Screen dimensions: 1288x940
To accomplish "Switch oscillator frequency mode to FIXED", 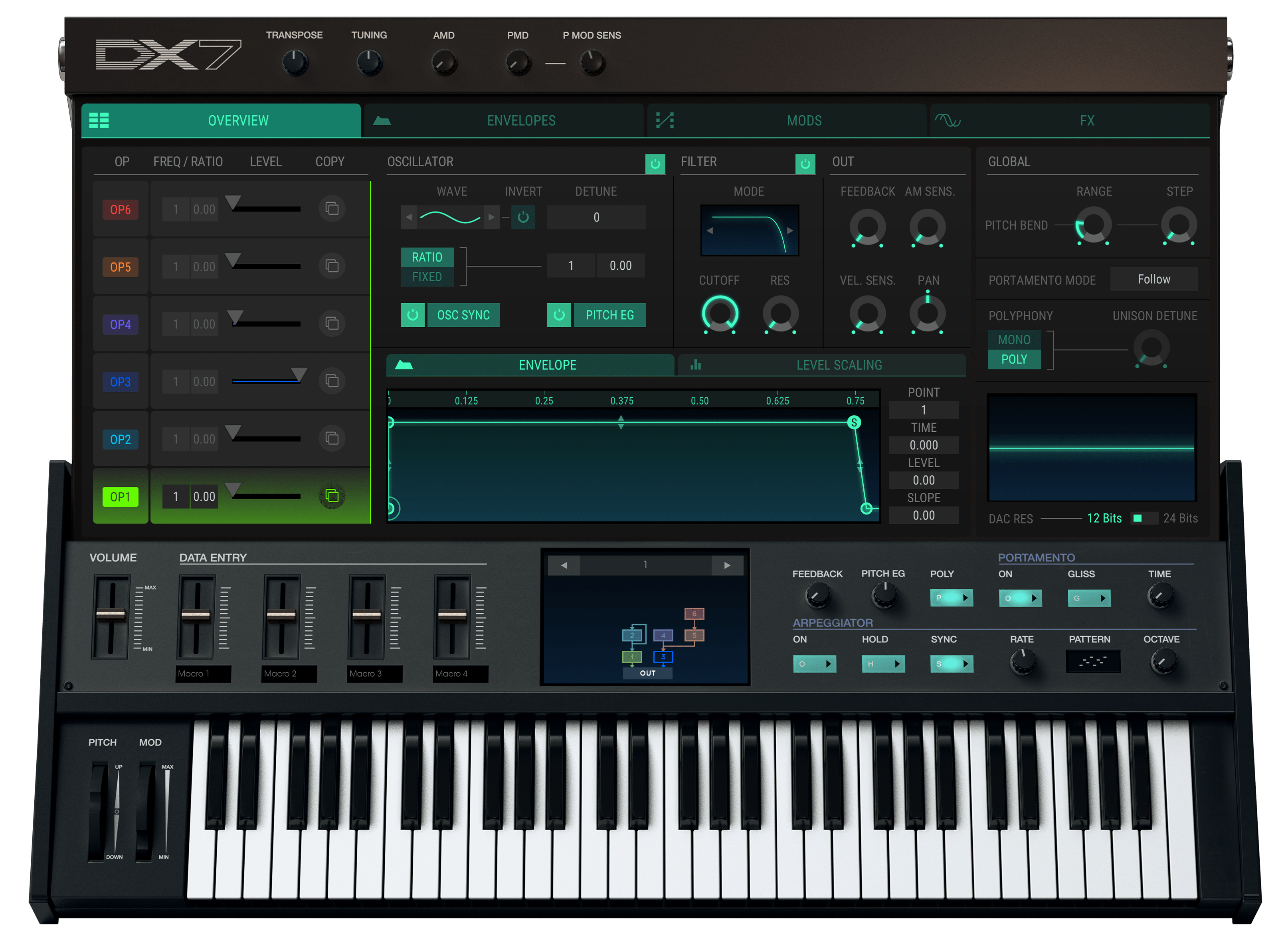I will 427,277.
